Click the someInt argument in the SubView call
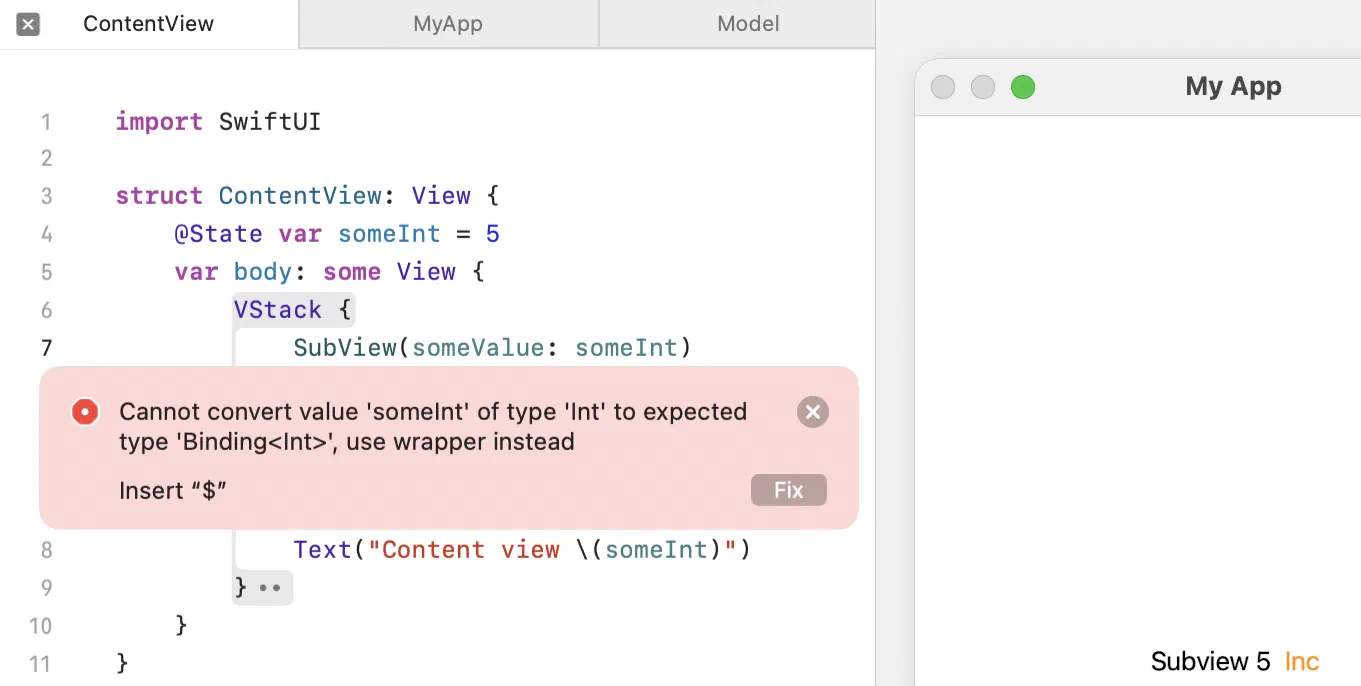 (x=626, y=348)
